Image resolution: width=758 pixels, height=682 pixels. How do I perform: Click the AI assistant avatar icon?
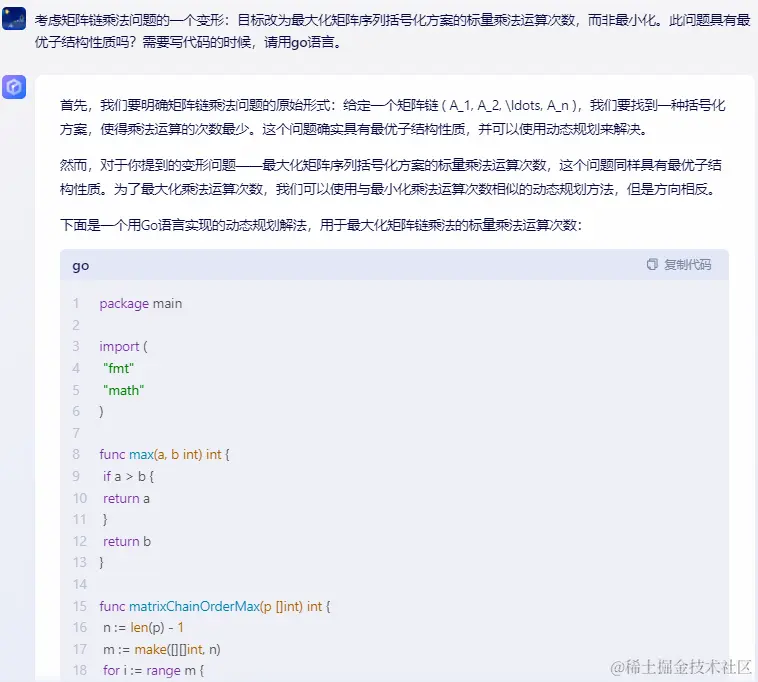(x=14, y=87)
